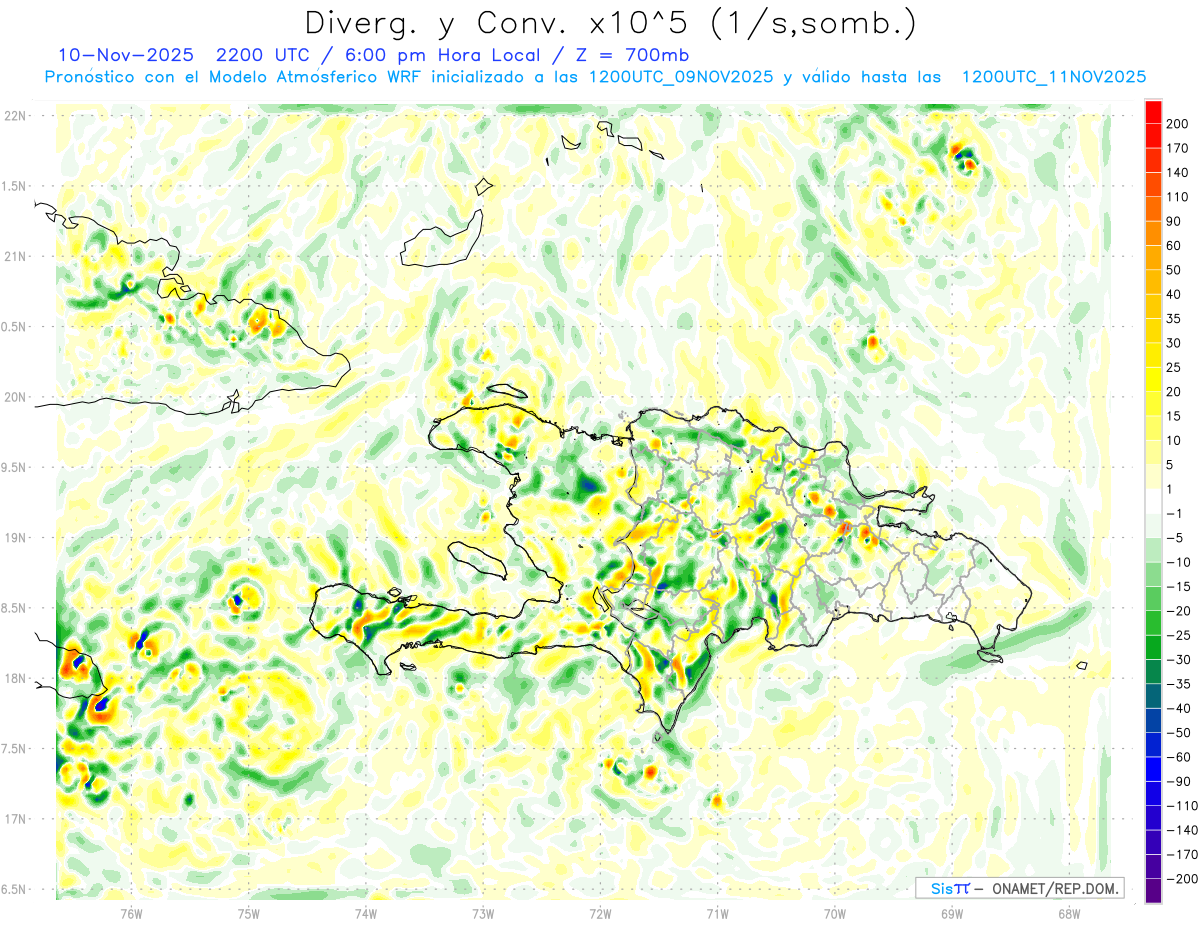Click the positive '200' color scale value

(1179, 124)
